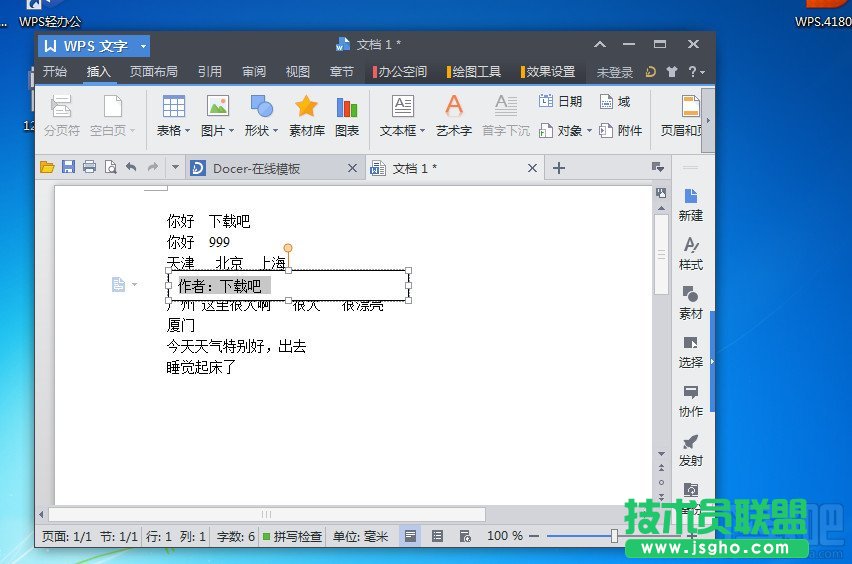Click the drop cap (首字下沉) tool
The image size is (852, 564).
pyautogui.click(x=505, y=116)
